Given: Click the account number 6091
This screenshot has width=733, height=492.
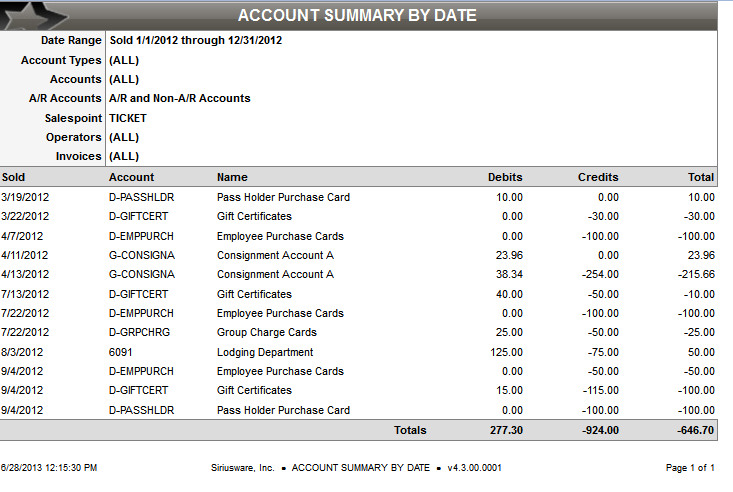Looking at the screenshot, I should pos(121,352).
